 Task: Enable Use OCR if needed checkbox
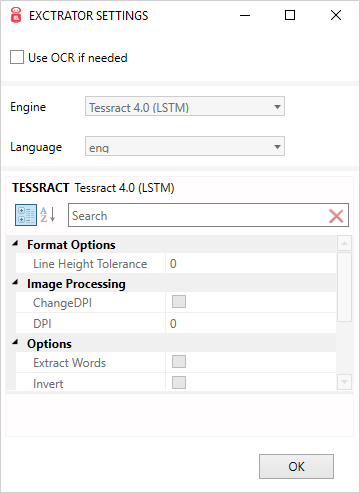point(17,57)
